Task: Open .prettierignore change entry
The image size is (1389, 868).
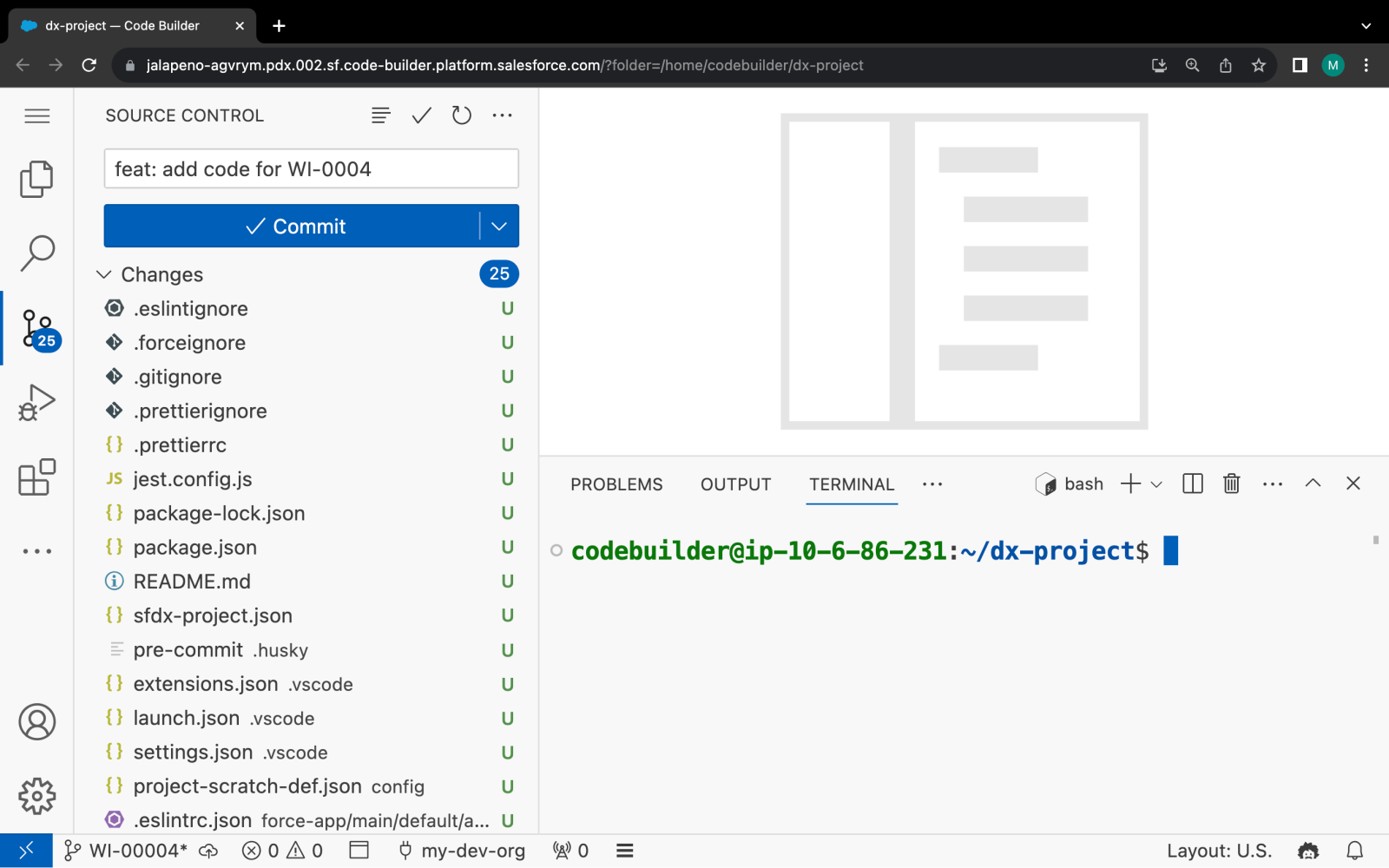Action: tap(306, 411)
